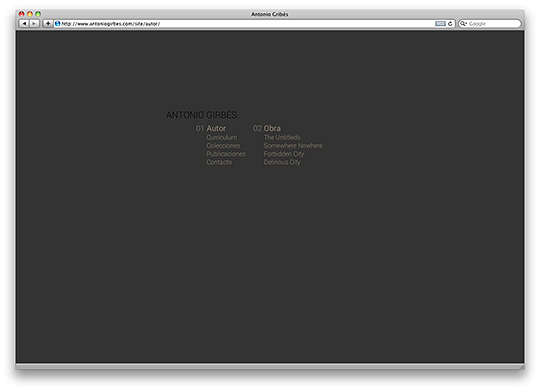Close the window with the red button
This screenshot has height=391, width=540.
21,14
